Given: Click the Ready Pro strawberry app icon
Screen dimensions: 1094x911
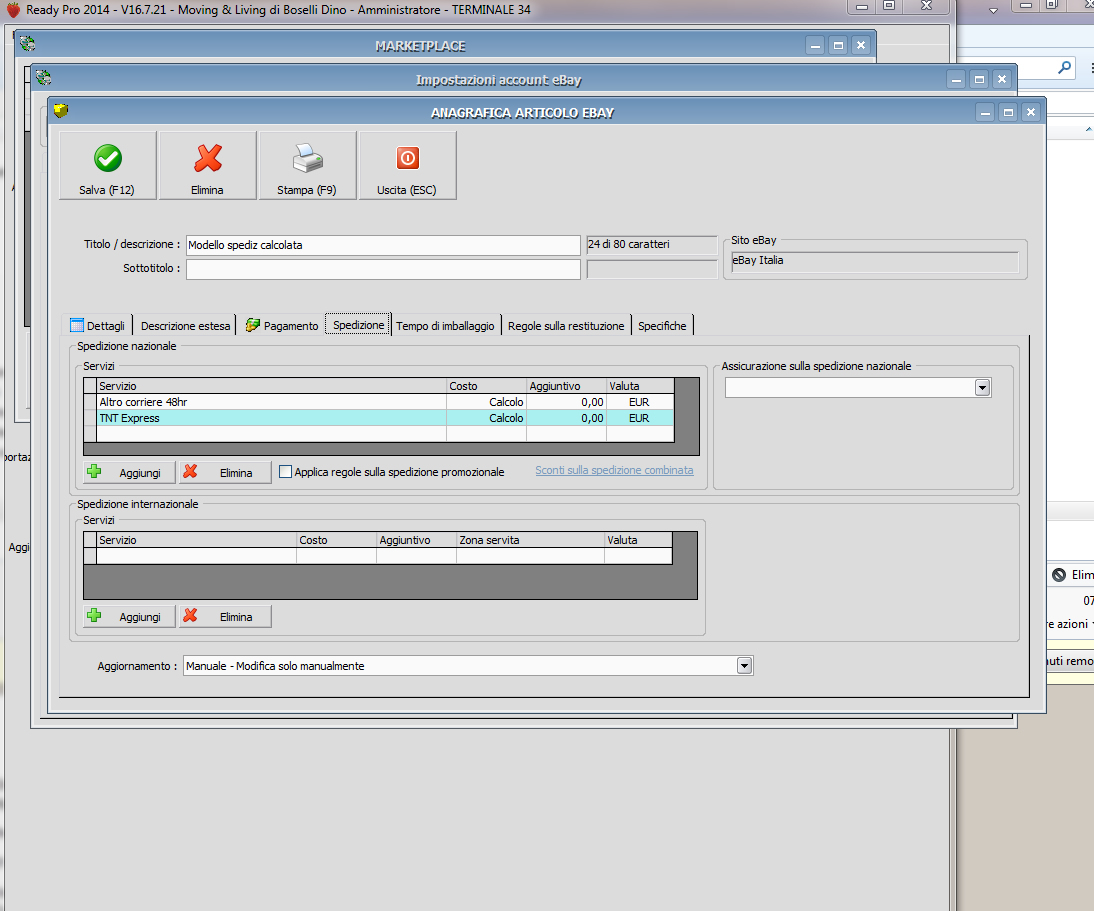Looking at the screenshot, I should tap(13, 10).
